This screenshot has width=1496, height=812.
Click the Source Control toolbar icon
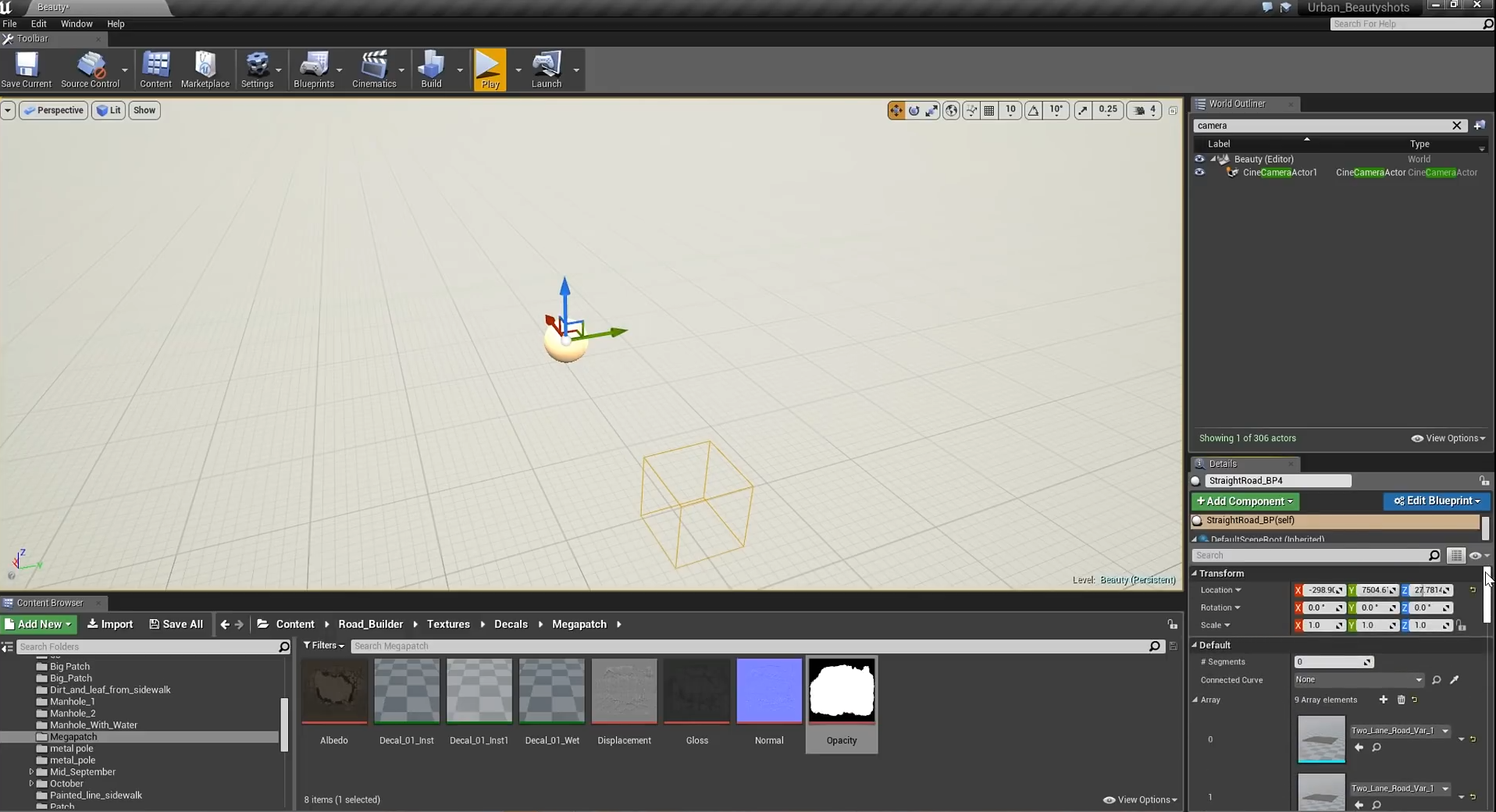click(90, 69)
